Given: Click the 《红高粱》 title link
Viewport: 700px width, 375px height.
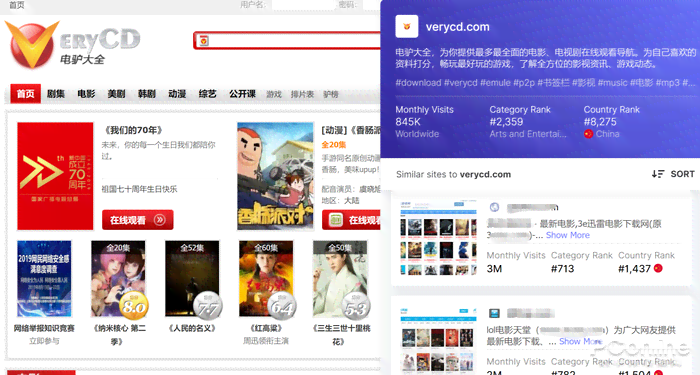Looking at the screenshot, I should point(266,329).
